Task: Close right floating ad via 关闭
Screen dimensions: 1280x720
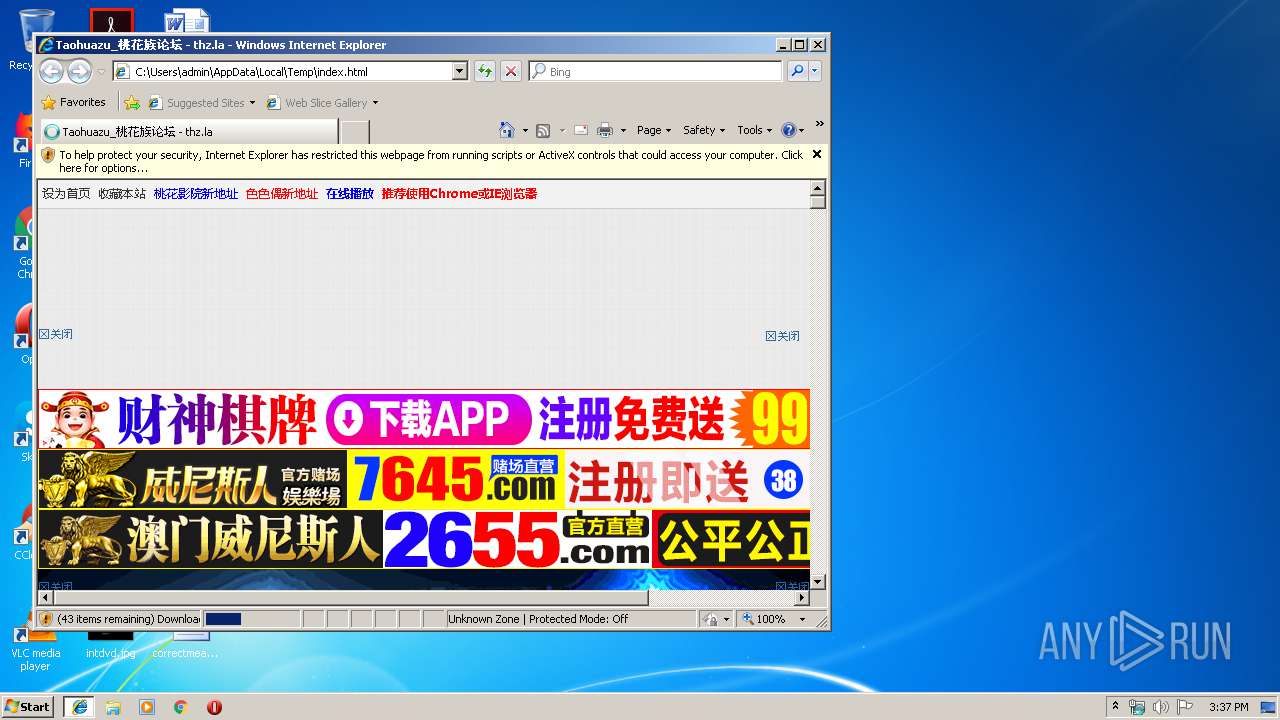Action: pyautogui.click(x=783, y=336)
